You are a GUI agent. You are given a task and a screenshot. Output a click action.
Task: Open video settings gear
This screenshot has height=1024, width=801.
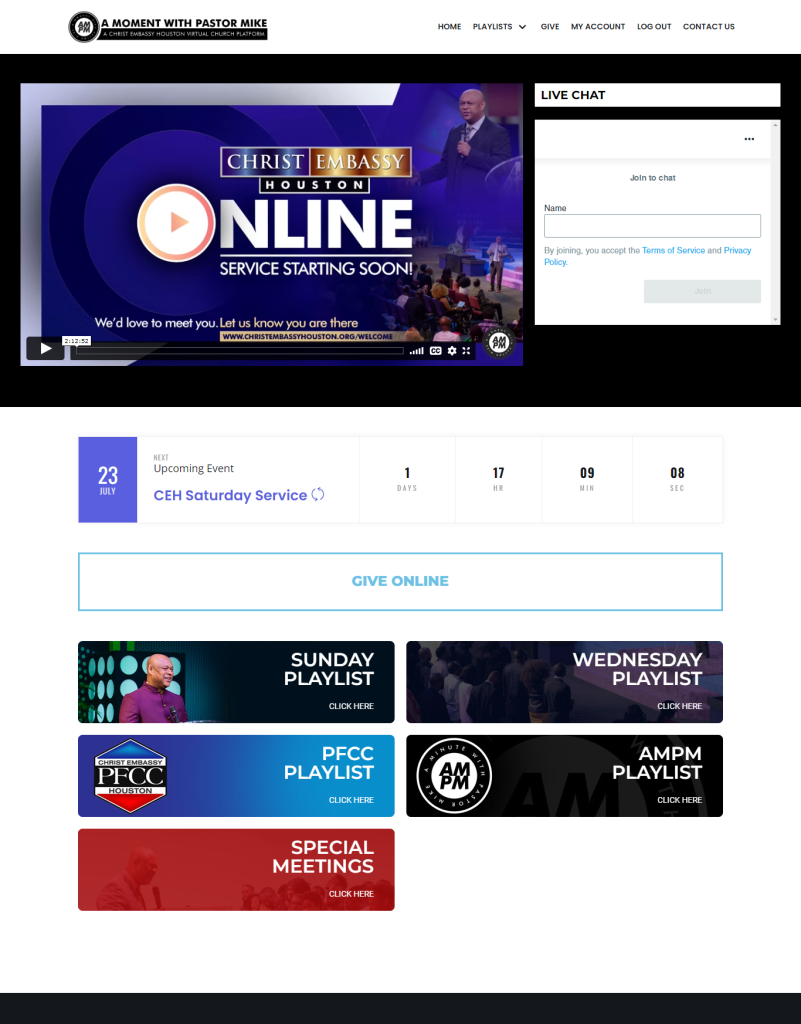tap(451, 351)
